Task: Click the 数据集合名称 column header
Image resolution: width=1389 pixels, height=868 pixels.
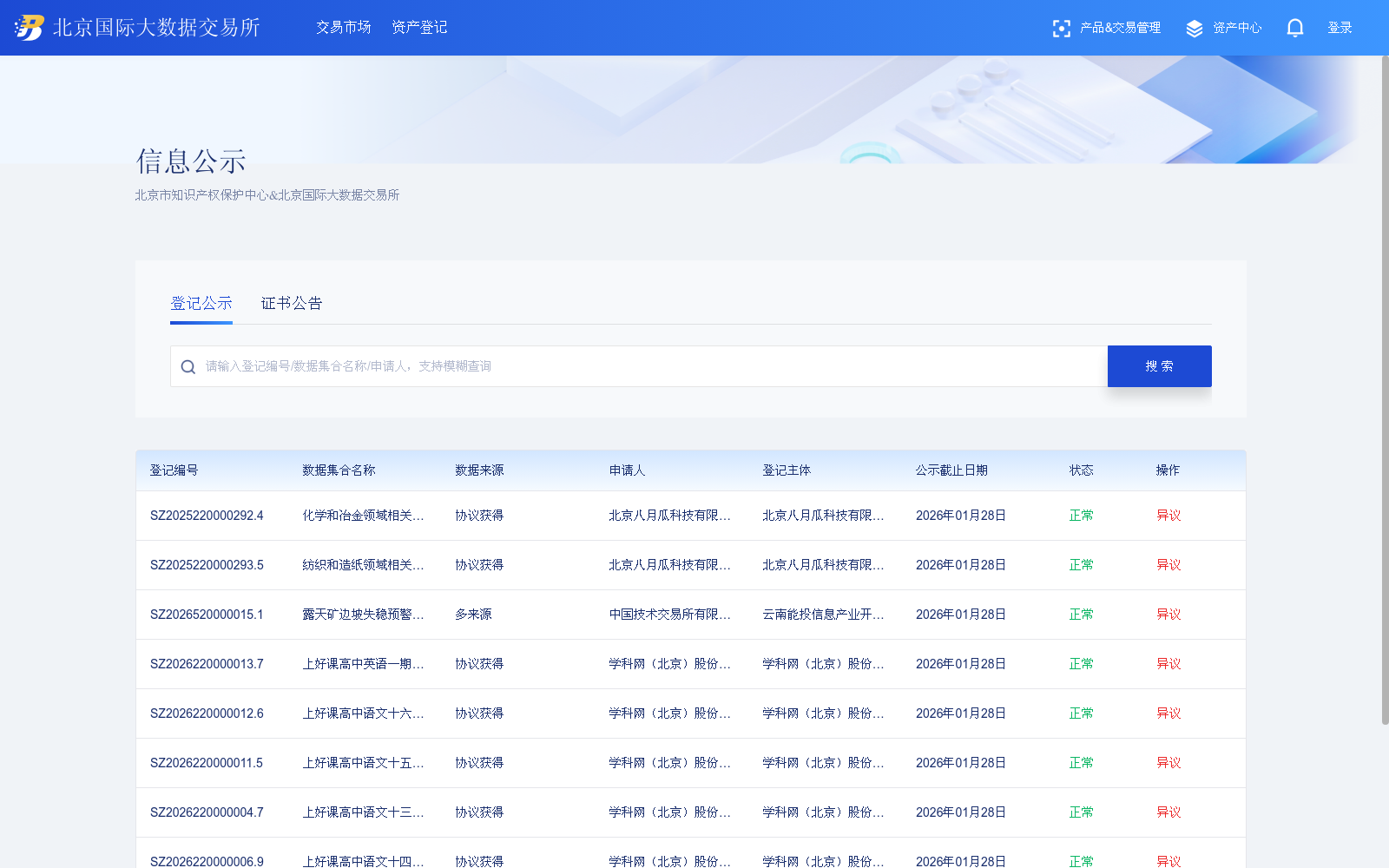Action: (x=339, y=470)
